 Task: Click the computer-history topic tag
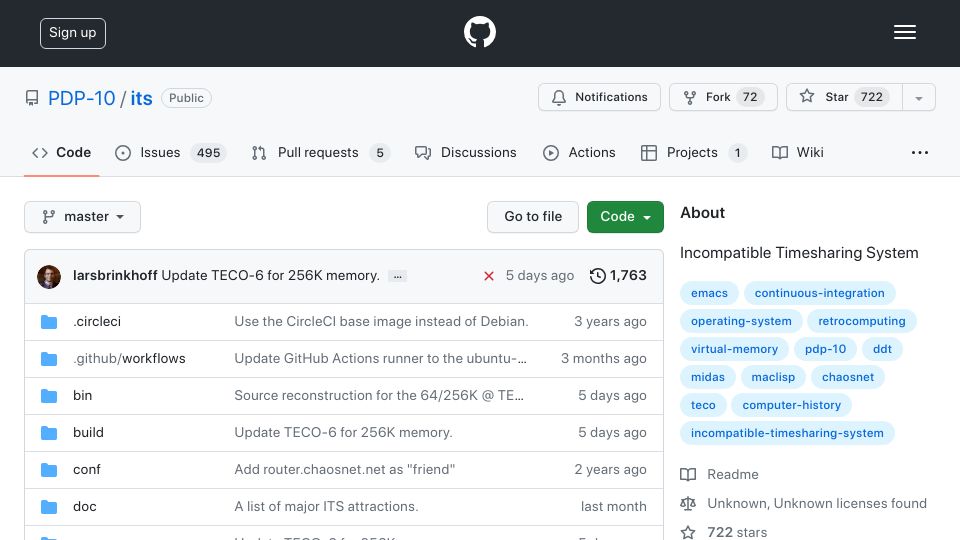(x=791, y=405)
